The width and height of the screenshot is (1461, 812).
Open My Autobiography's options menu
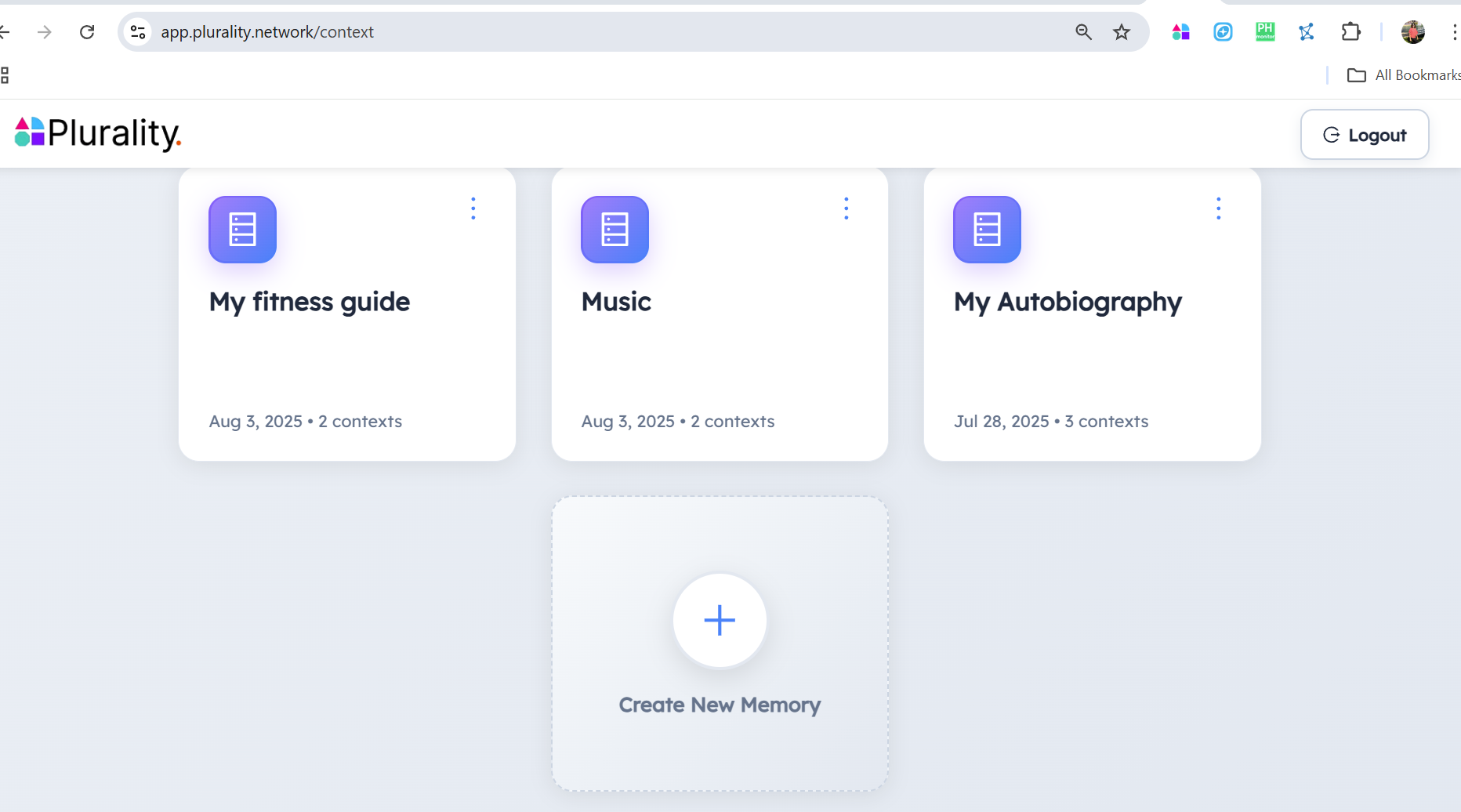1219,208
